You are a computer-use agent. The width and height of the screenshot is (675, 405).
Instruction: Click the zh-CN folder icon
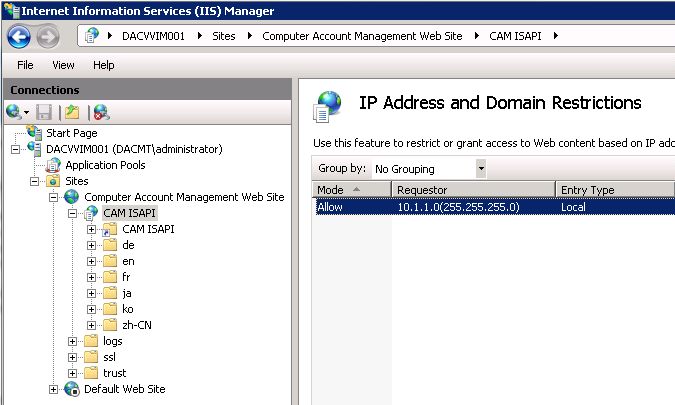coord(110,325)
